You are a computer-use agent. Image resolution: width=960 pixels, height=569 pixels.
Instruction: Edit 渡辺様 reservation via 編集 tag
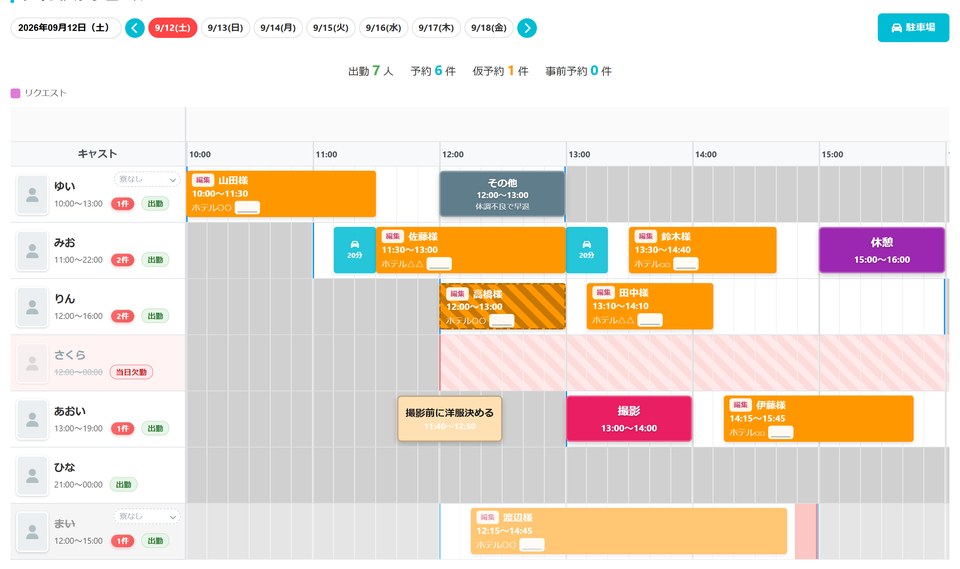[487, 518]
